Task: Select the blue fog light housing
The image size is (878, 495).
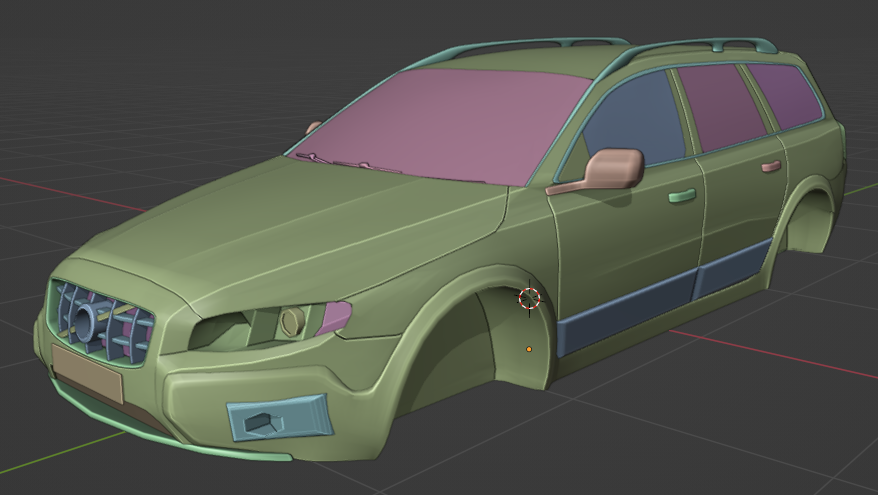Action: click(x=279, y=417)
